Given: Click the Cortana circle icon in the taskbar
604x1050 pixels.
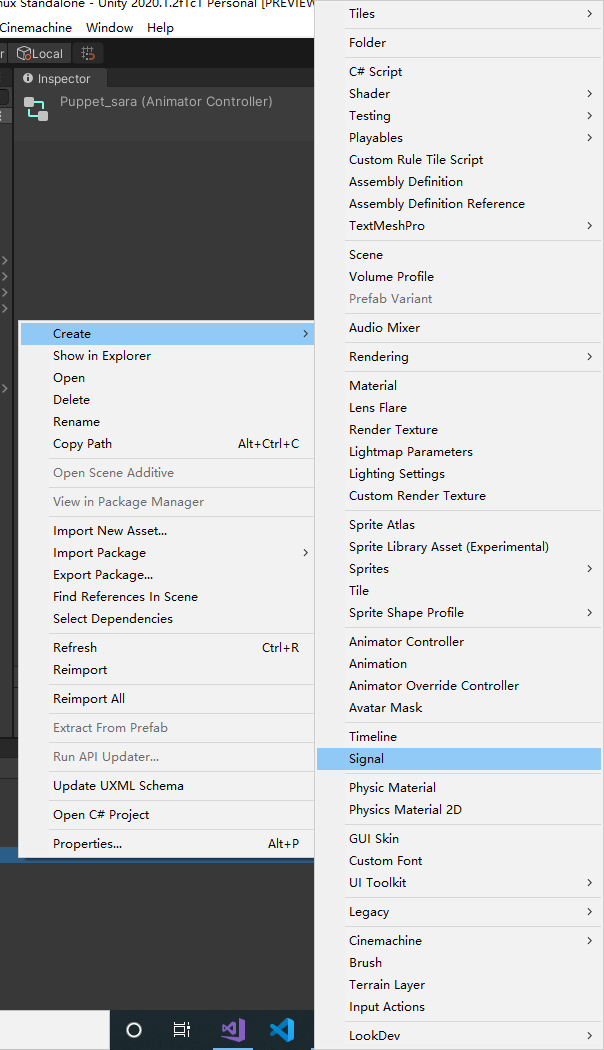Looking at the screenshot, I should pyautogui.click(x=133, y=1030).
